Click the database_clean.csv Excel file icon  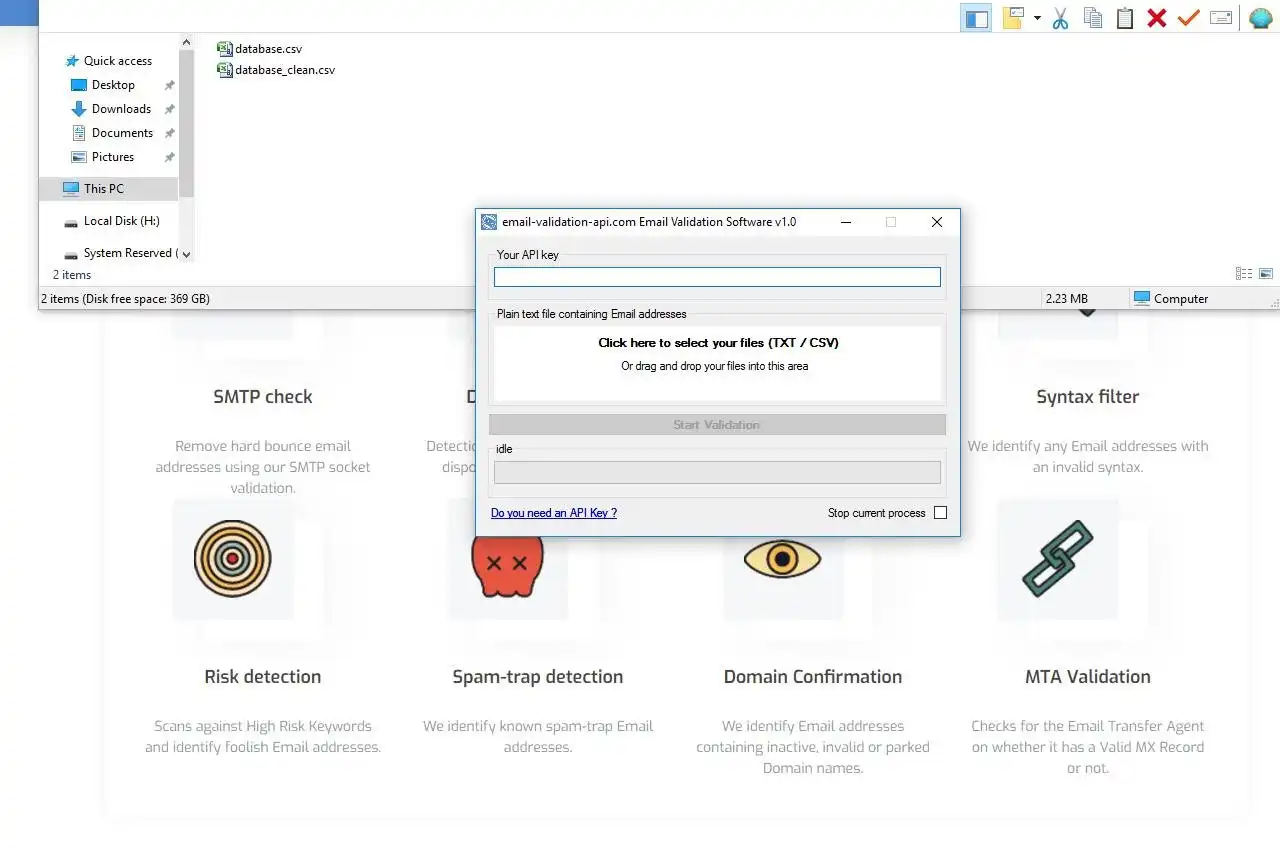tap(225, 70)
